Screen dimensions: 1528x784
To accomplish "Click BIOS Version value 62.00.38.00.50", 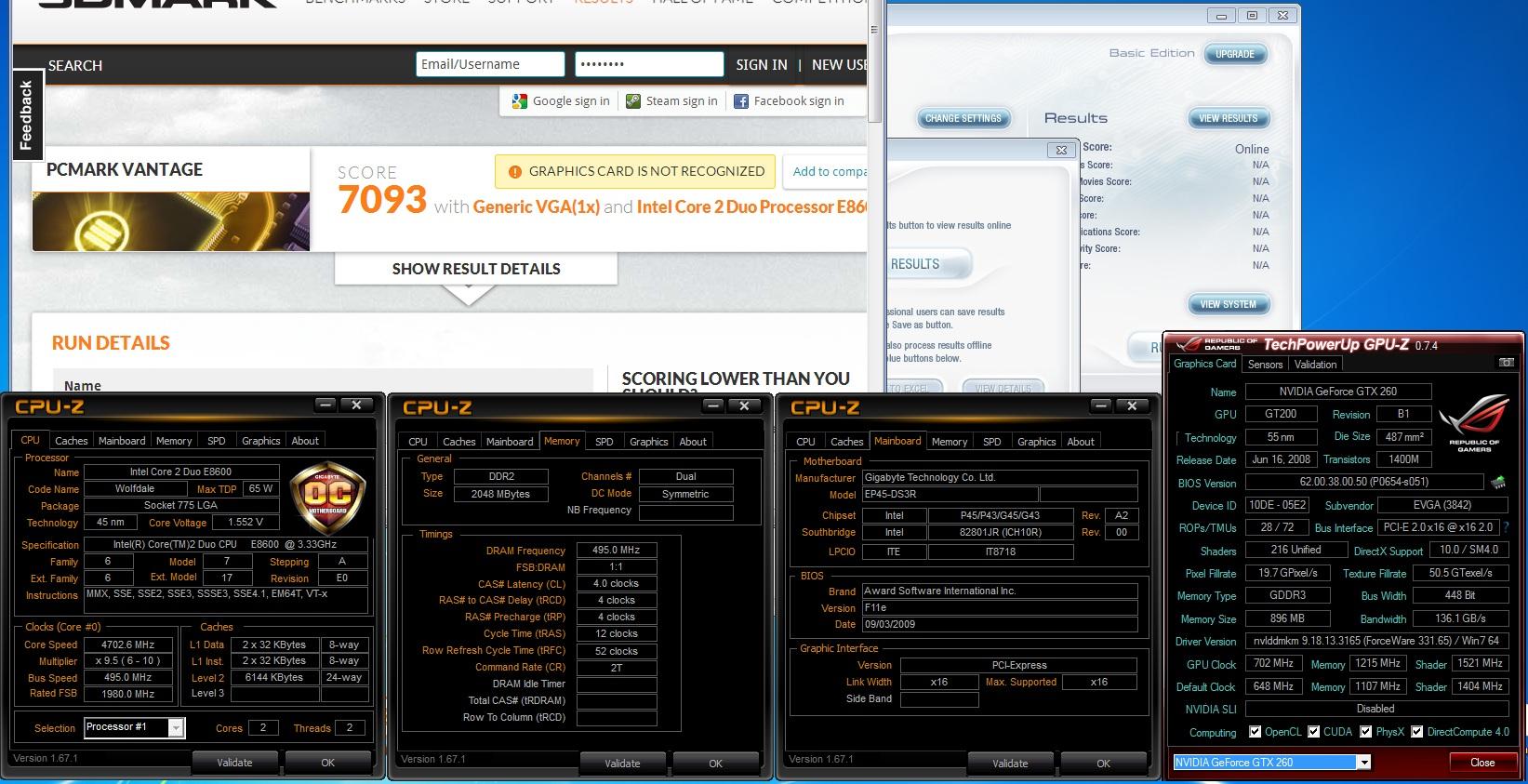I will 1363,482.
